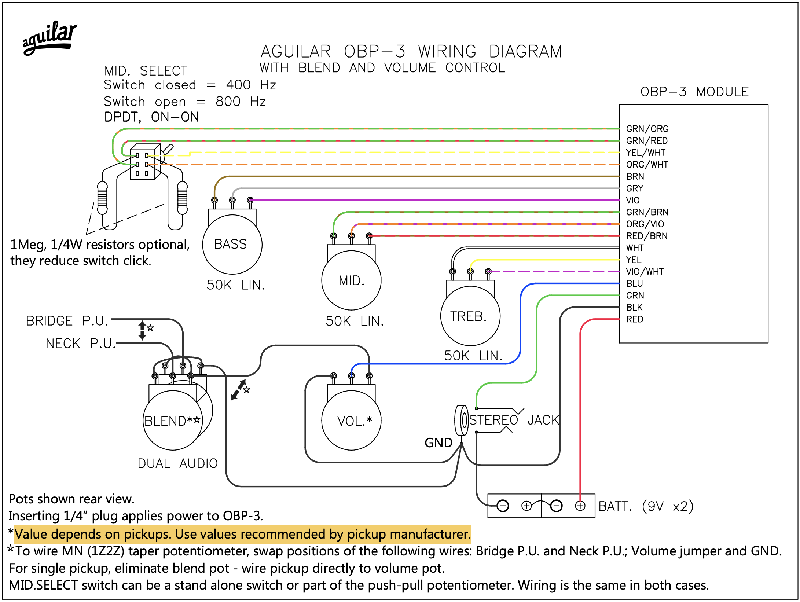Viewport: 800px width, 602px height.
Task: Click 'they reduce switch click.' text
Action: [81, 261]
